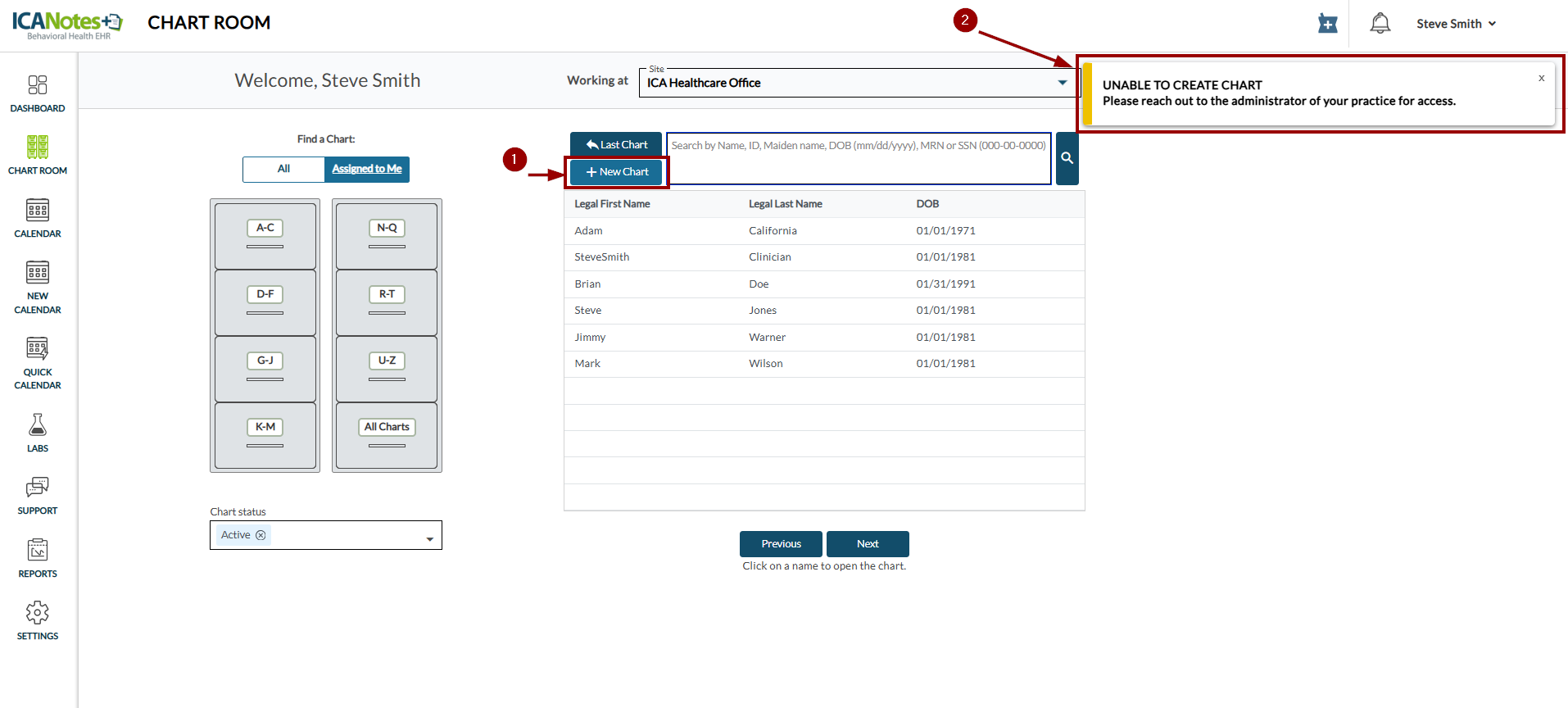Open chart for Mark Wilson

(824, 364)
